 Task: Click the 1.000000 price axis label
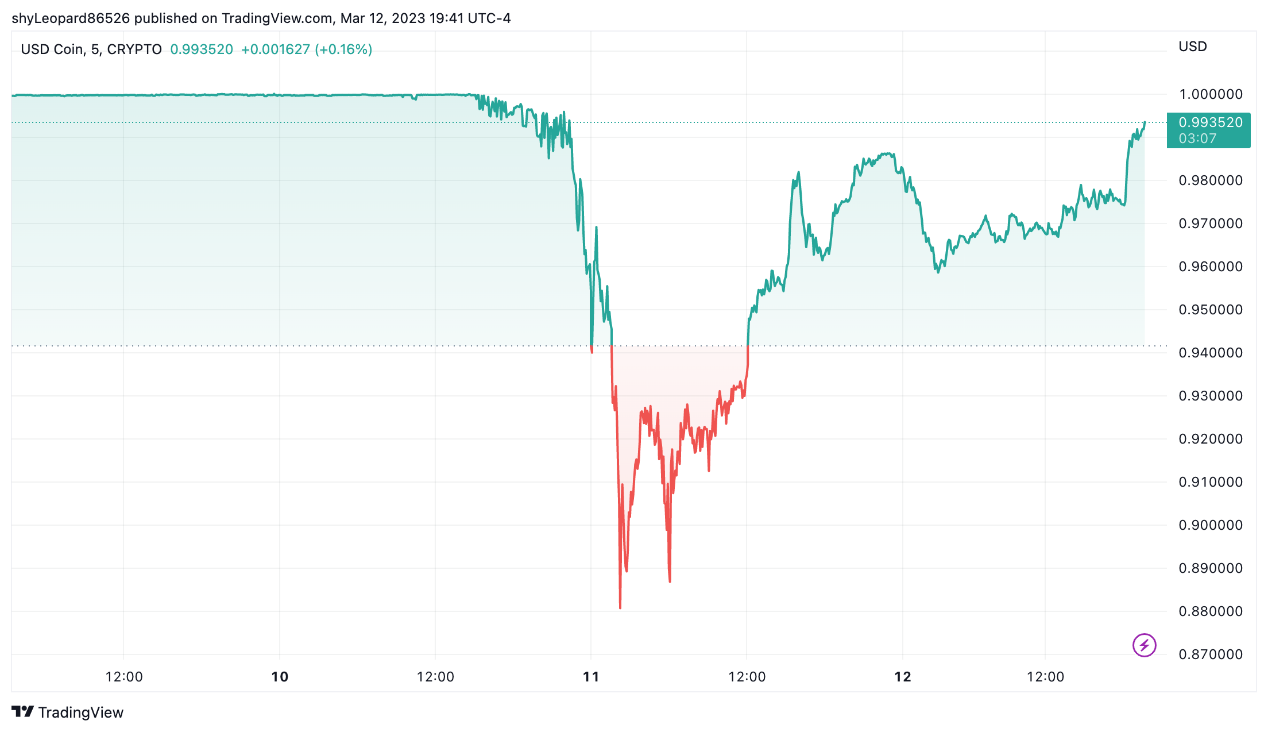pyautogui.click(x=1210, y=94)
